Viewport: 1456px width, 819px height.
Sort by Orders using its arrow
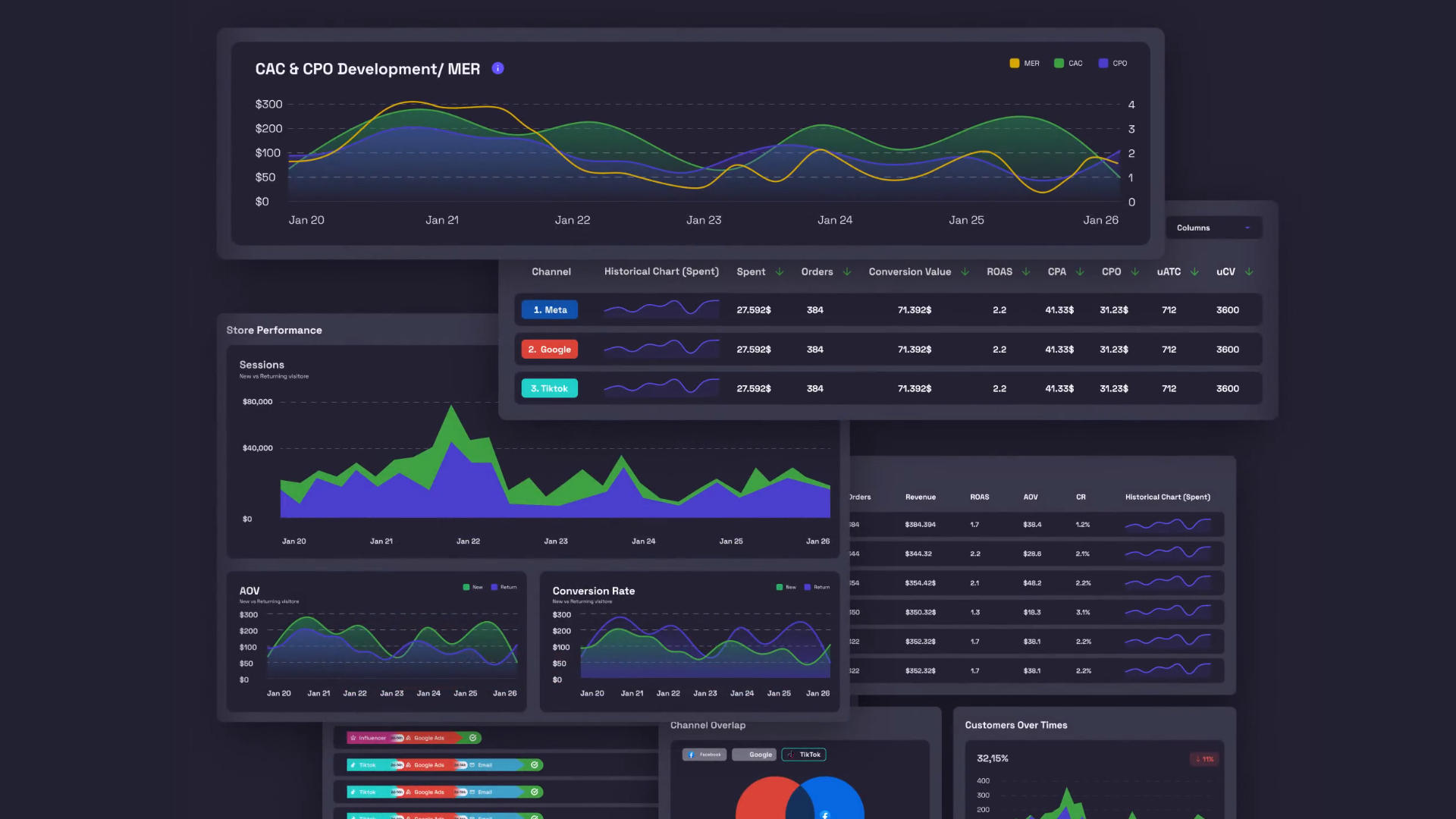(846, 271)
